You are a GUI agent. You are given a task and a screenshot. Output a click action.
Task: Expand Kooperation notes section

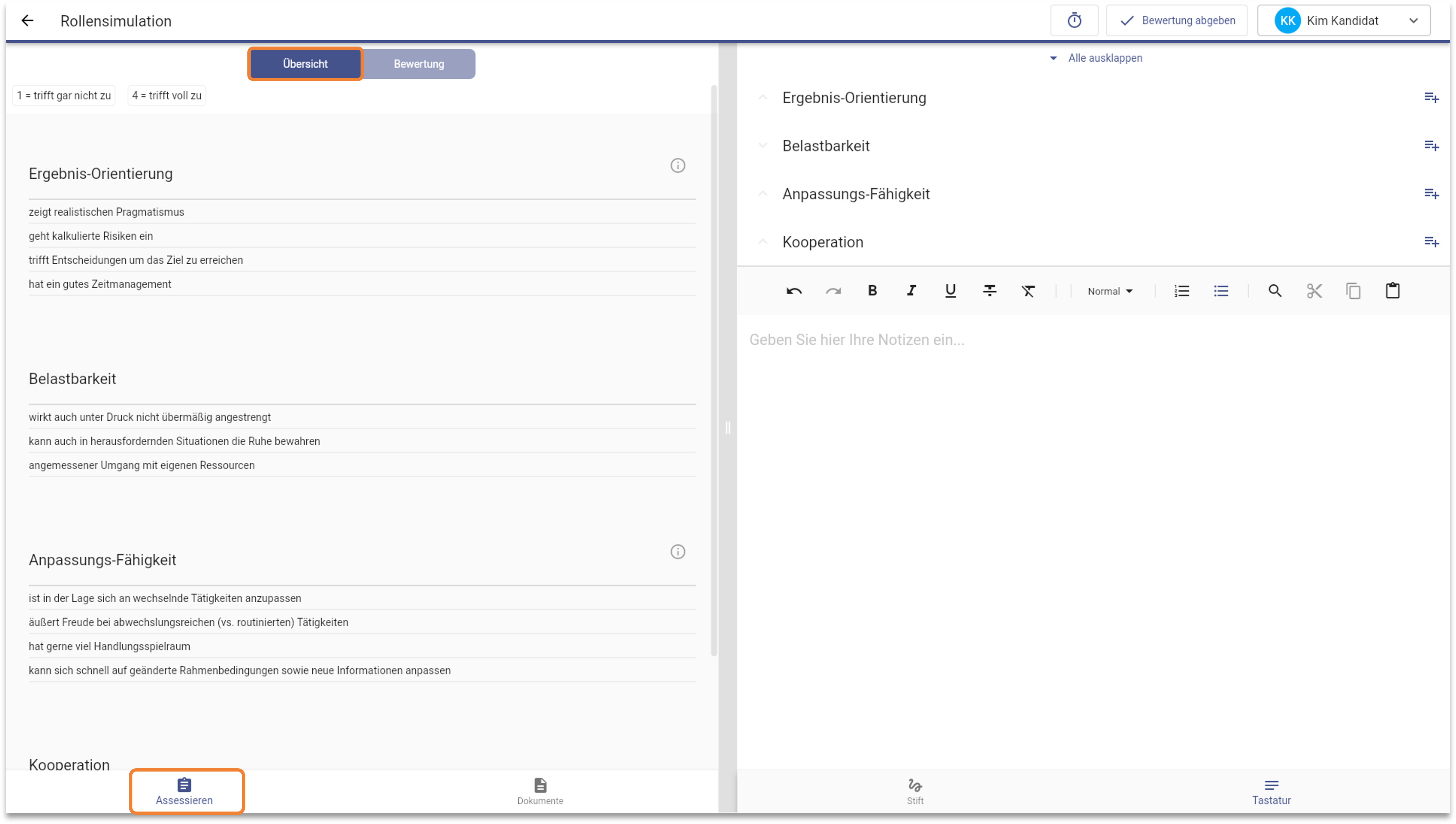[x=762, y=242]
